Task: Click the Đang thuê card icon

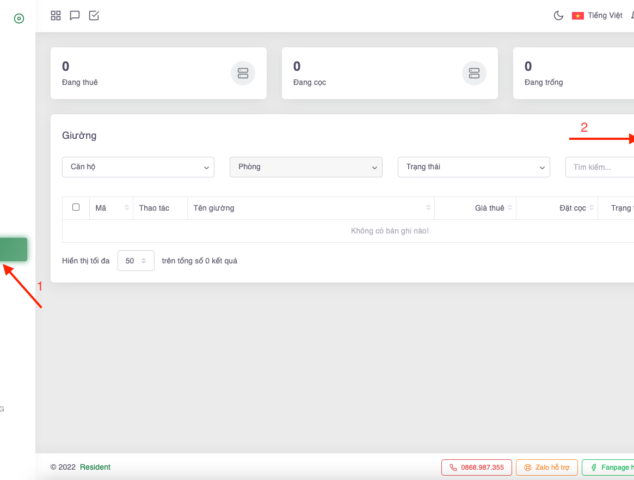Action: [x=241, y=73]
